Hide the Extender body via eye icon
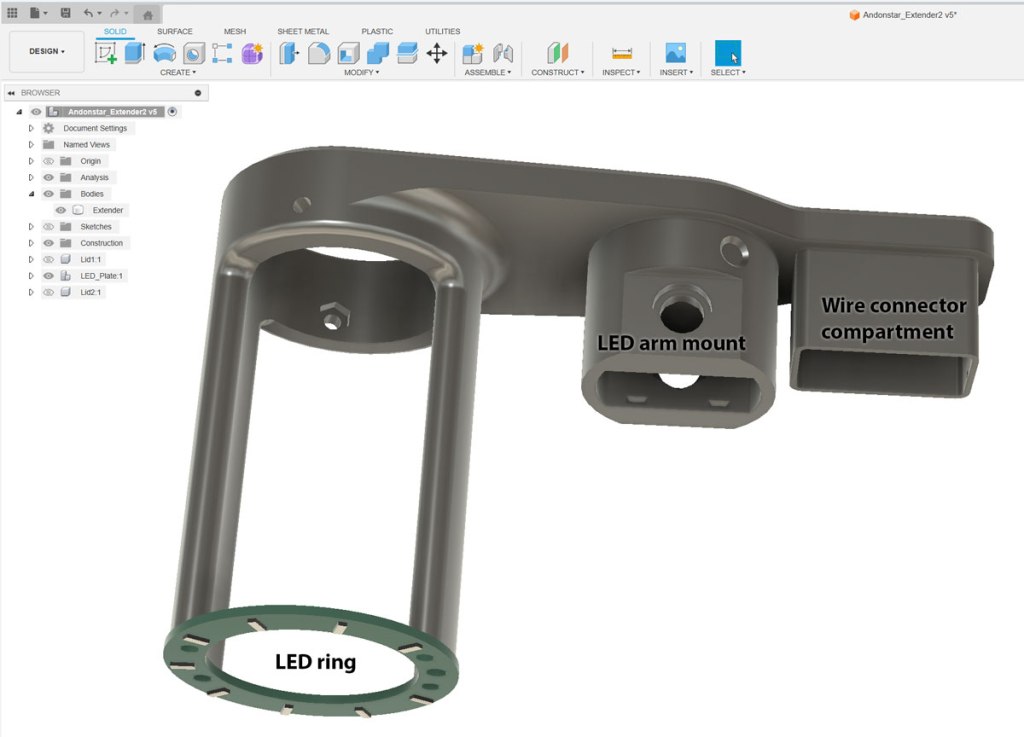Image resolution: width=1024 pixels, height=737 pixels. pyautogui.click(x=61, y=210)
